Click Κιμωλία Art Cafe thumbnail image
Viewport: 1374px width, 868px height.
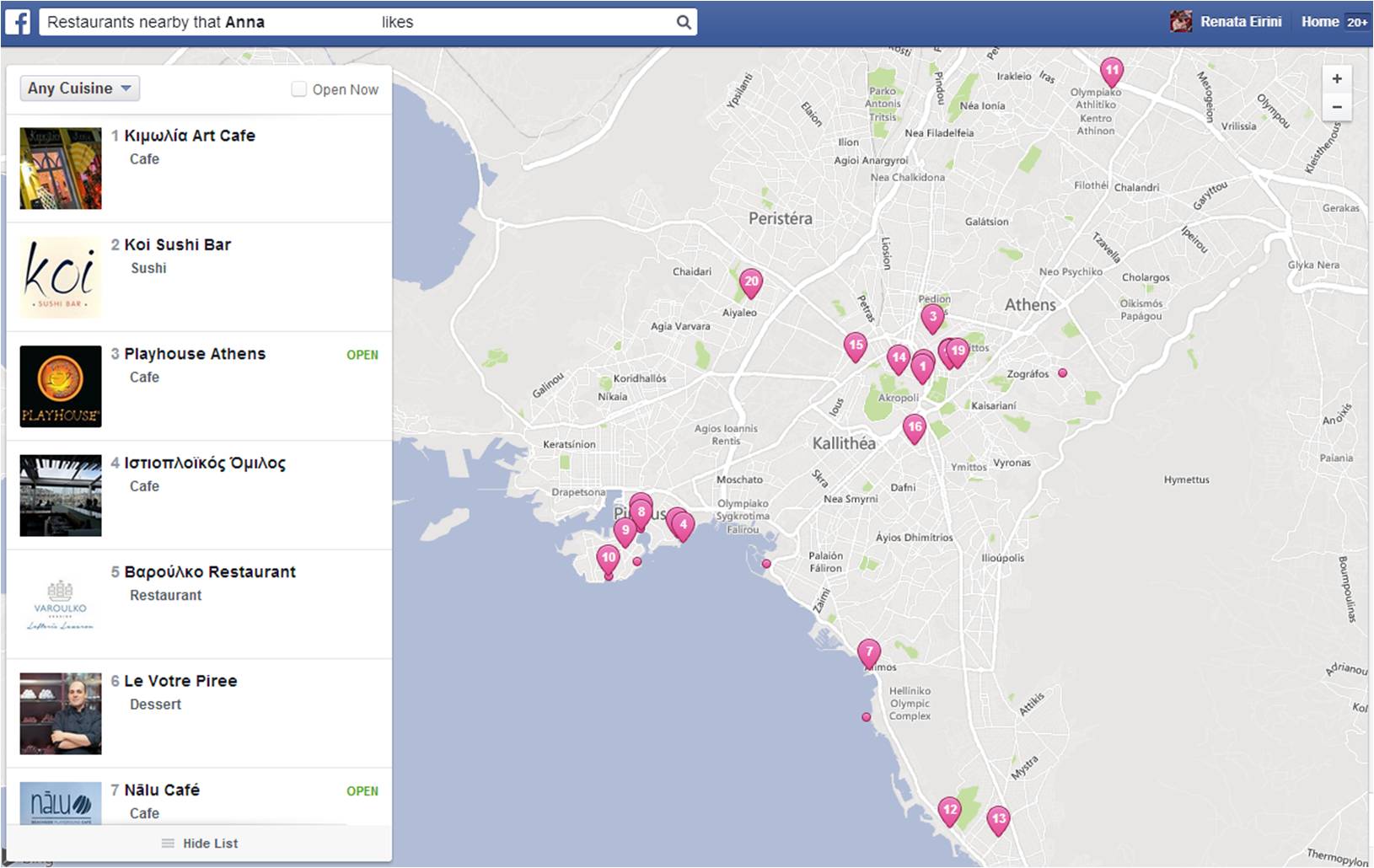61,169
